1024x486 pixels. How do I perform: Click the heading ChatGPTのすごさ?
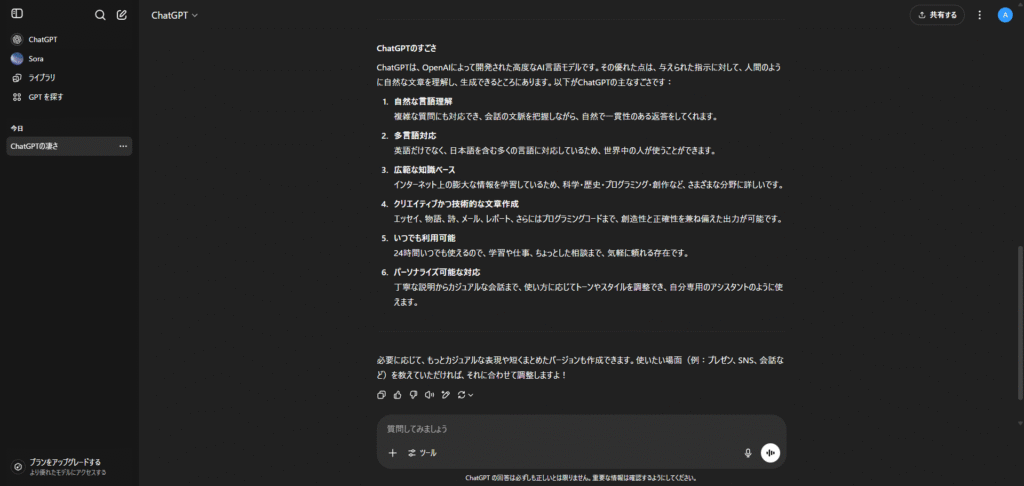(406, 48)
